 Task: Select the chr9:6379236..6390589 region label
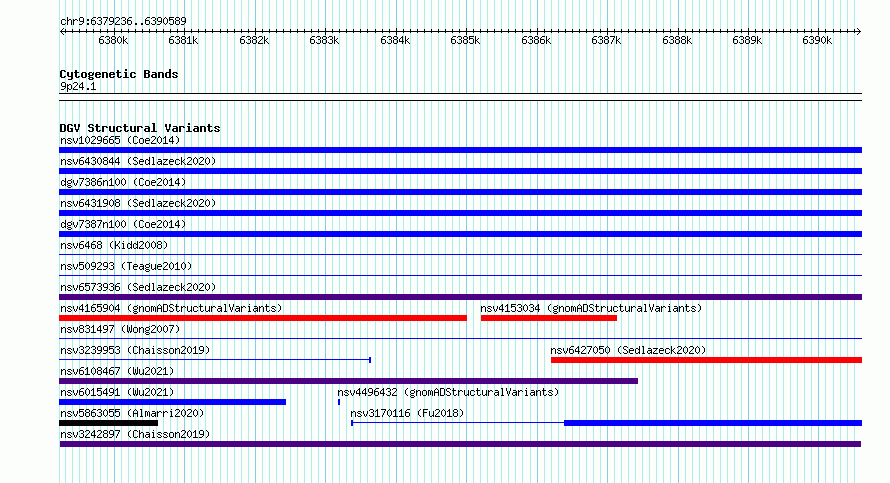(x=123, y=21)
